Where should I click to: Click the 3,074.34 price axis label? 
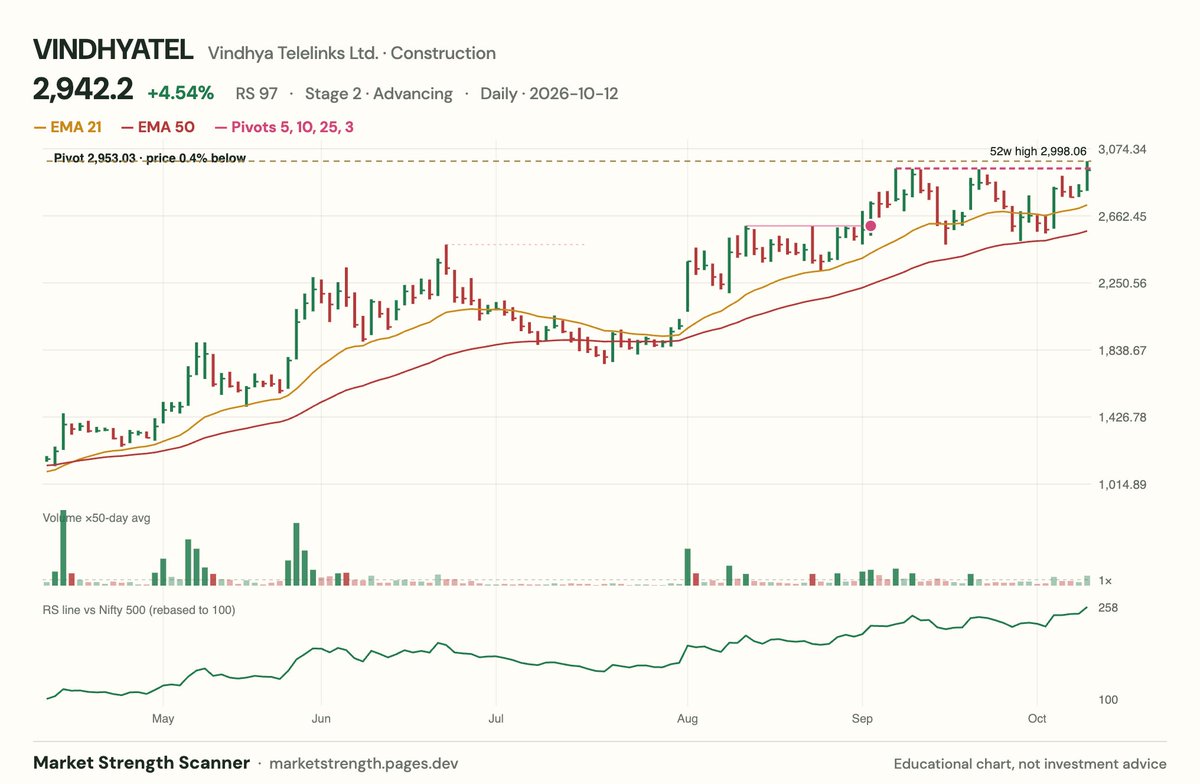coord(1120,149)
